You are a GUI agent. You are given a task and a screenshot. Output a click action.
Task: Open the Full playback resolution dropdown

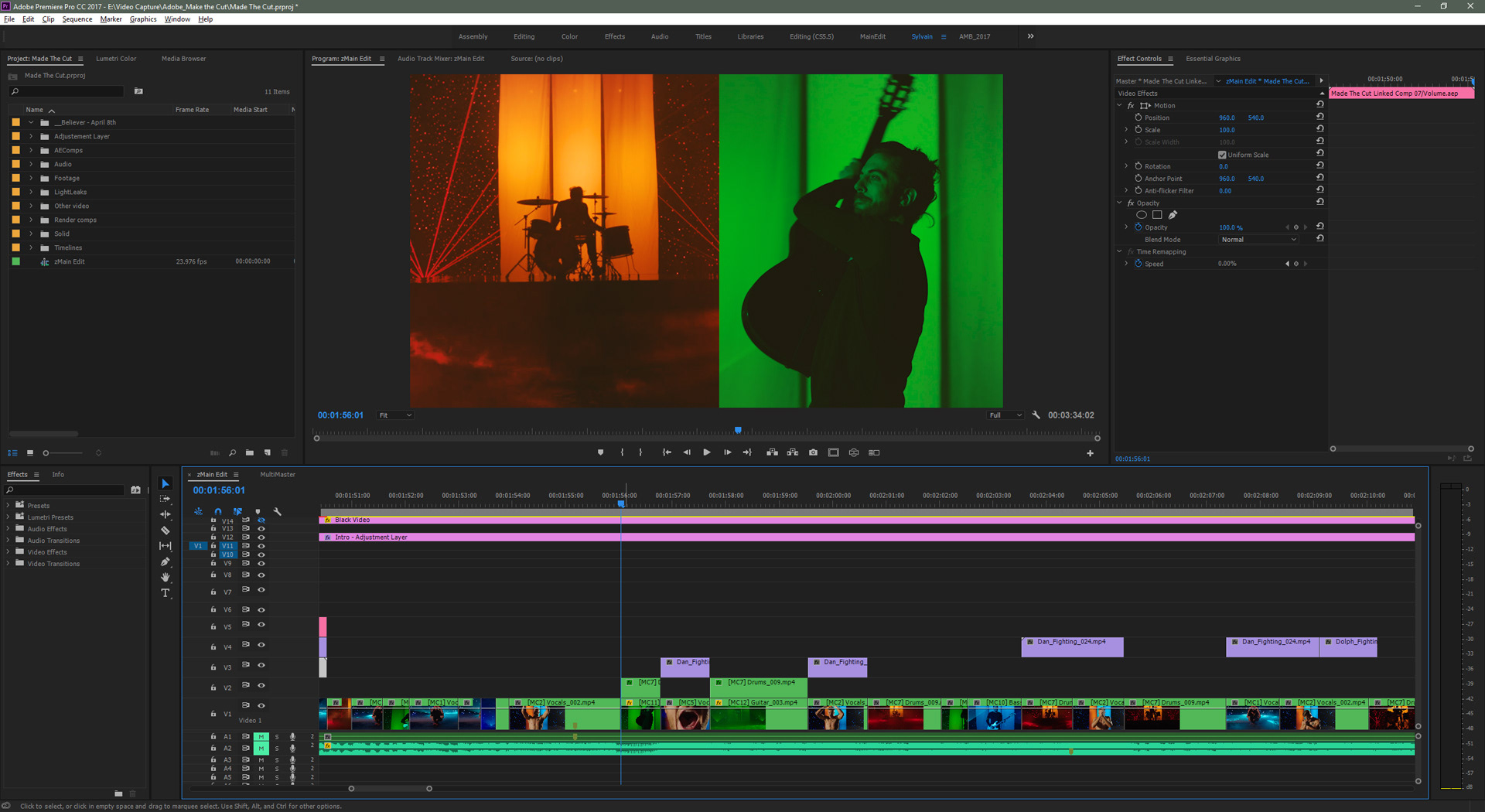pos(1005,416)
